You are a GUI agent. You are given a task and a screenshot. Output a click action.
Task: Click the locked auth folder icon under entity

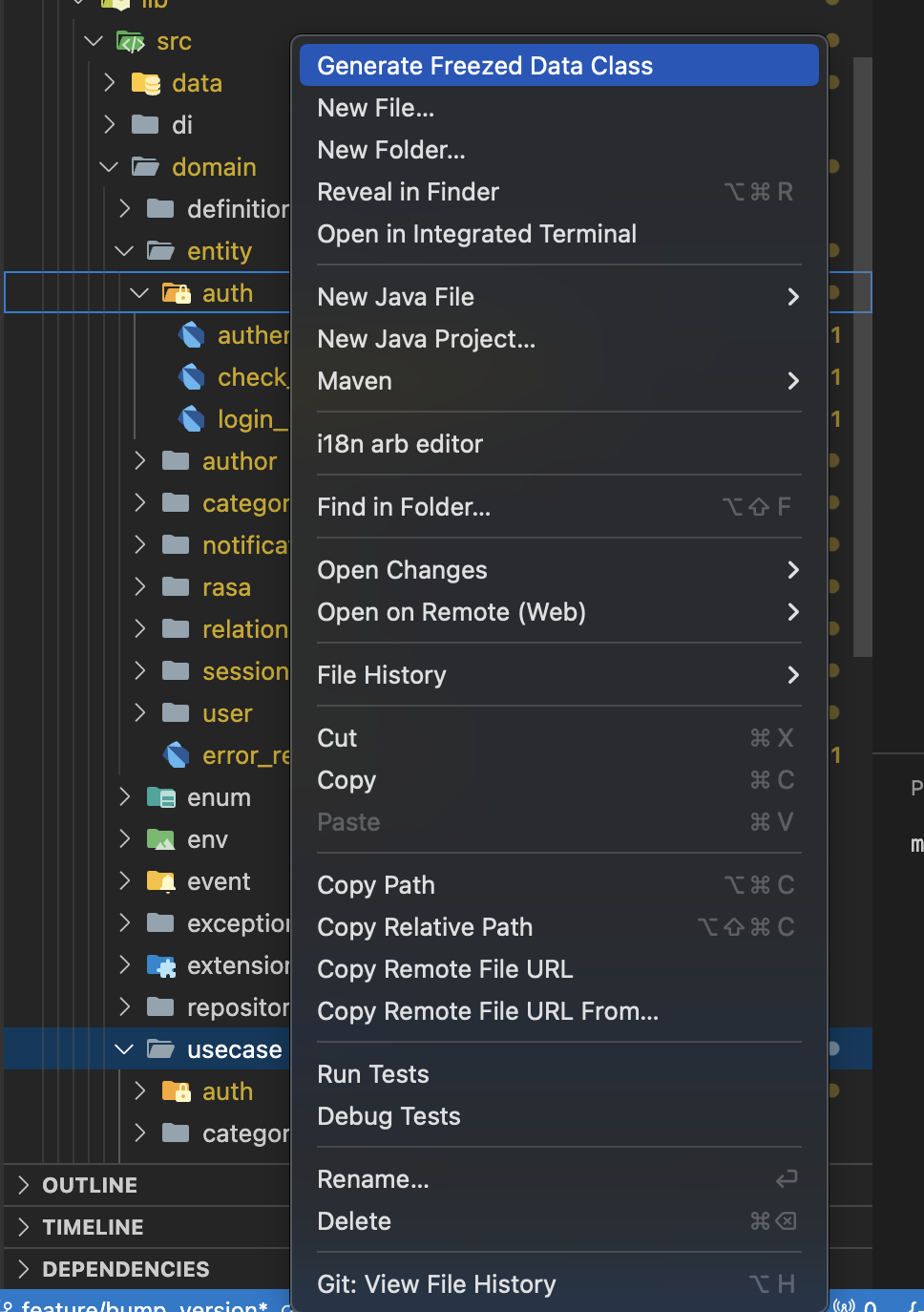176,293
